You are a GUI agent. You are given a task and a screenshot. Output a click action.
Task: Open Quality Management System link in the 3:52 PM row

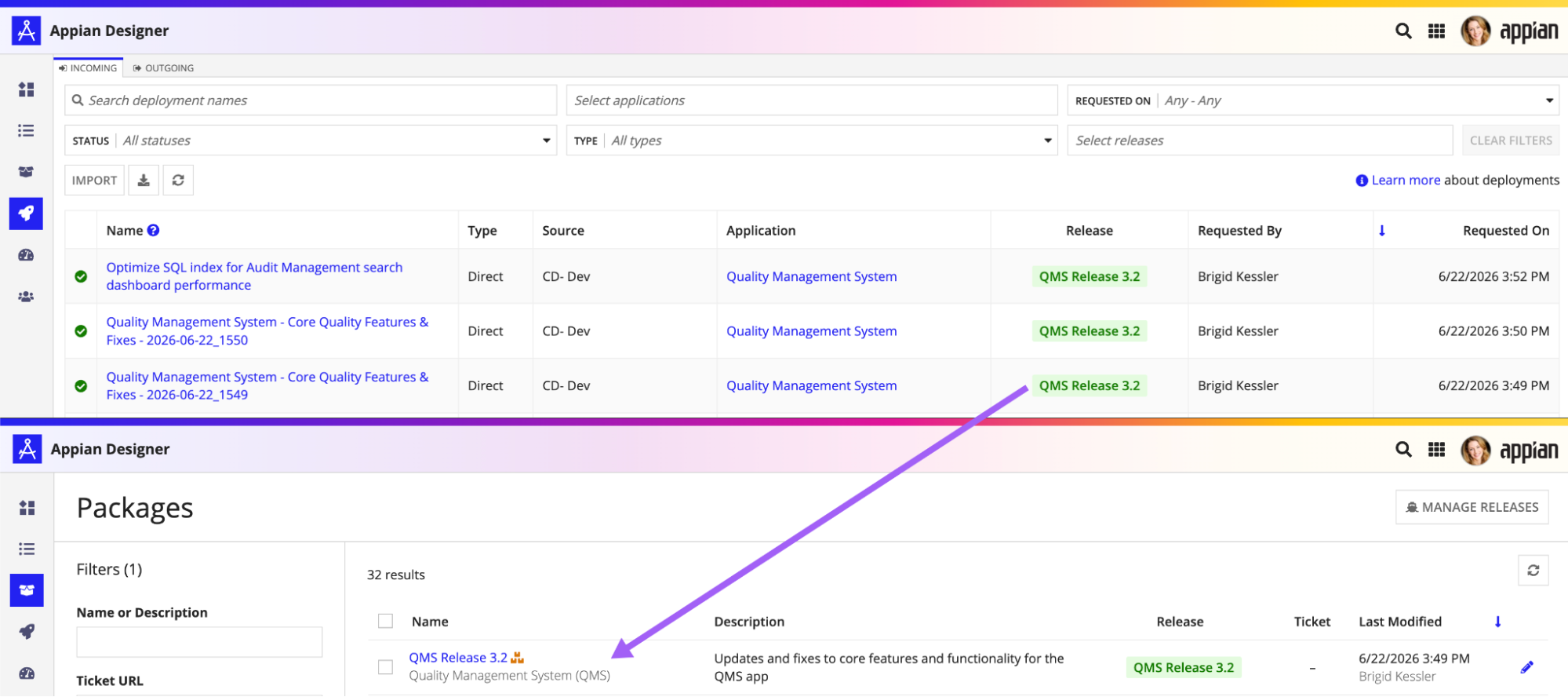click(x=811, y=276)
